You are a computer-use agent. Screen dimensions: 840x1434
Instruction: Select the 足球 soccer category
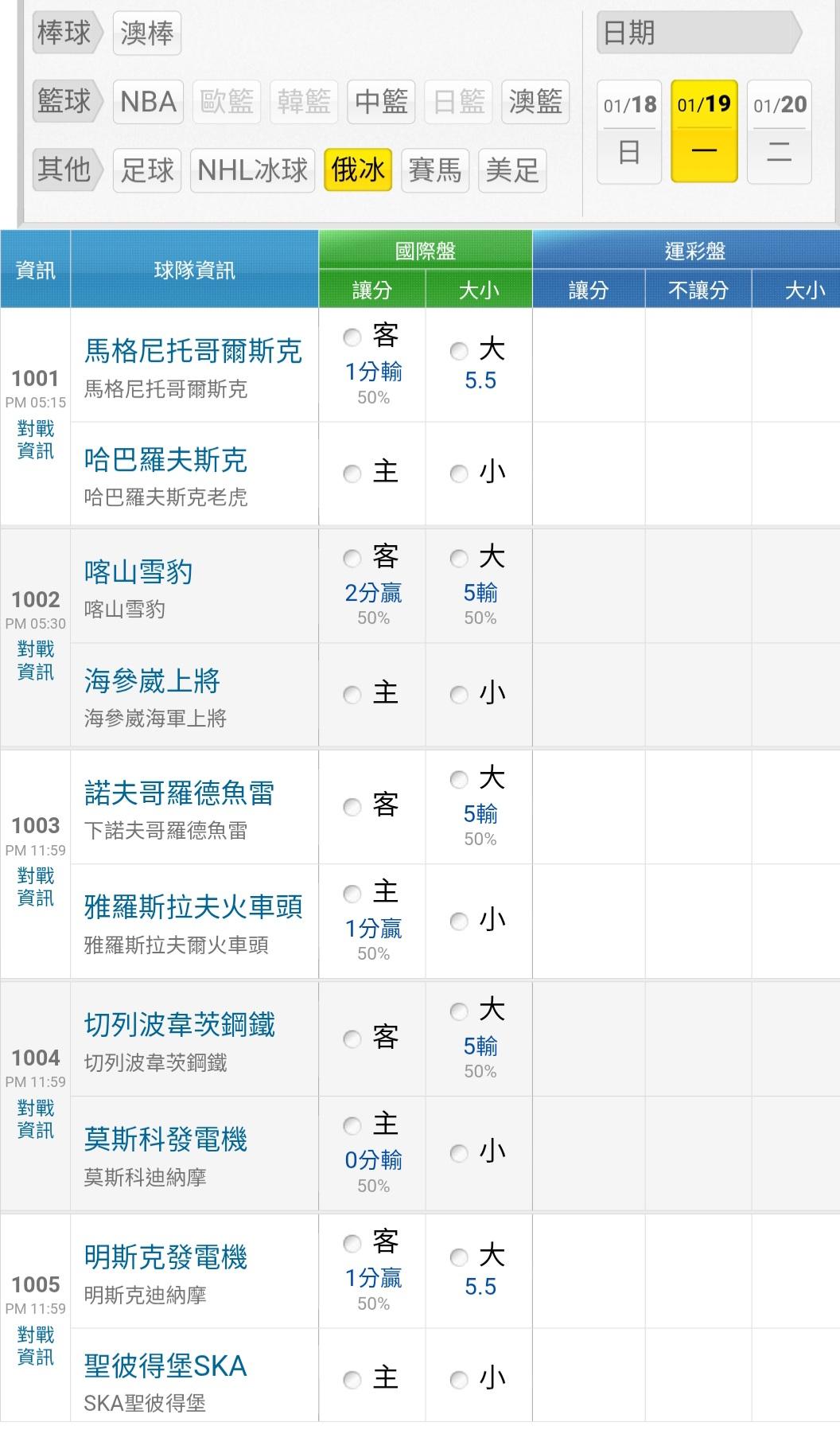[x=147, y=170]
